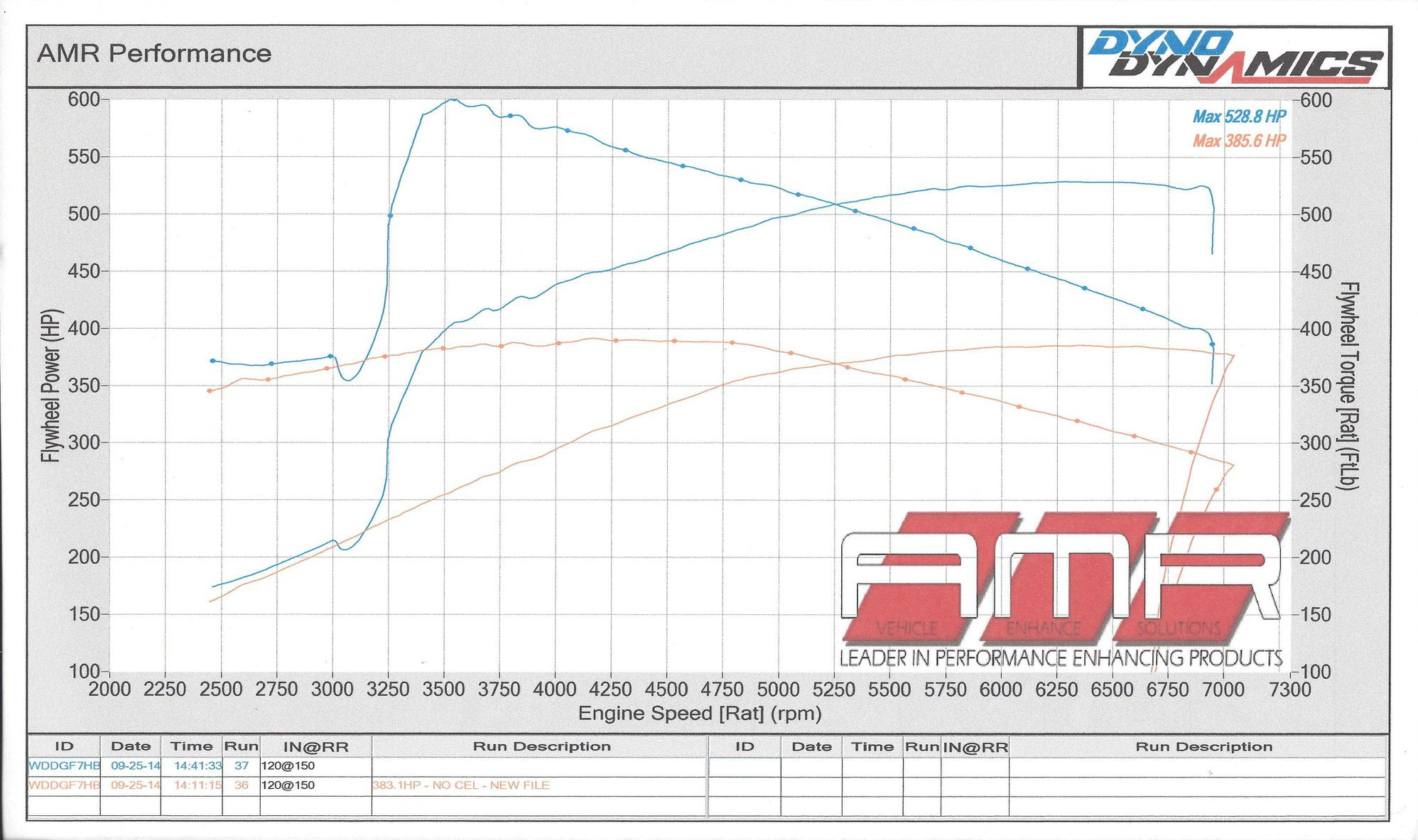The width and height of the screenshot is (1418, 840).
Task: Click the 7300 rpm axis tick label
Action: point(1289,689)
